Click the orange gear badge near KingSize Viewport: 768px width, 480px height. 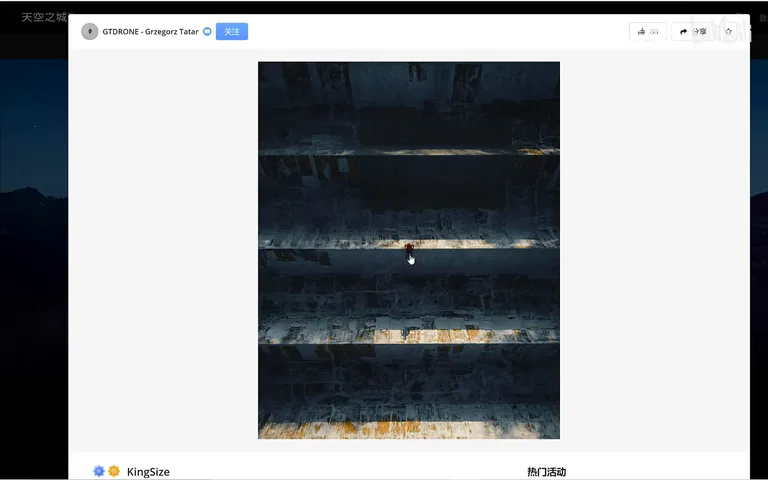[x=114, y=471]
